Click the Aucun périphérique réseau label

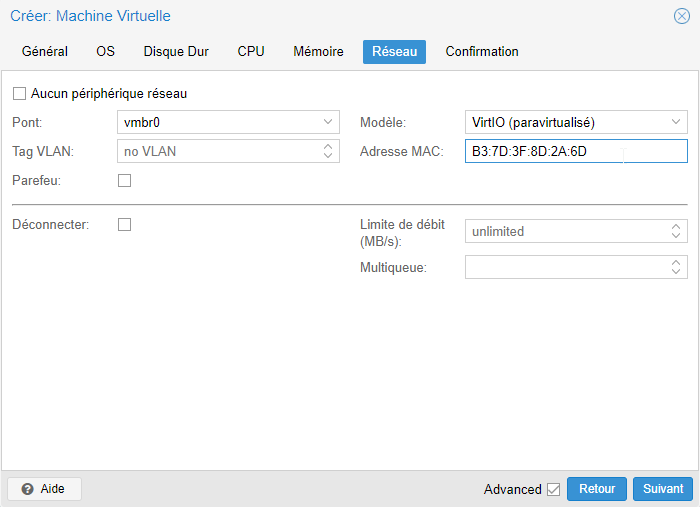pos(108,94)
